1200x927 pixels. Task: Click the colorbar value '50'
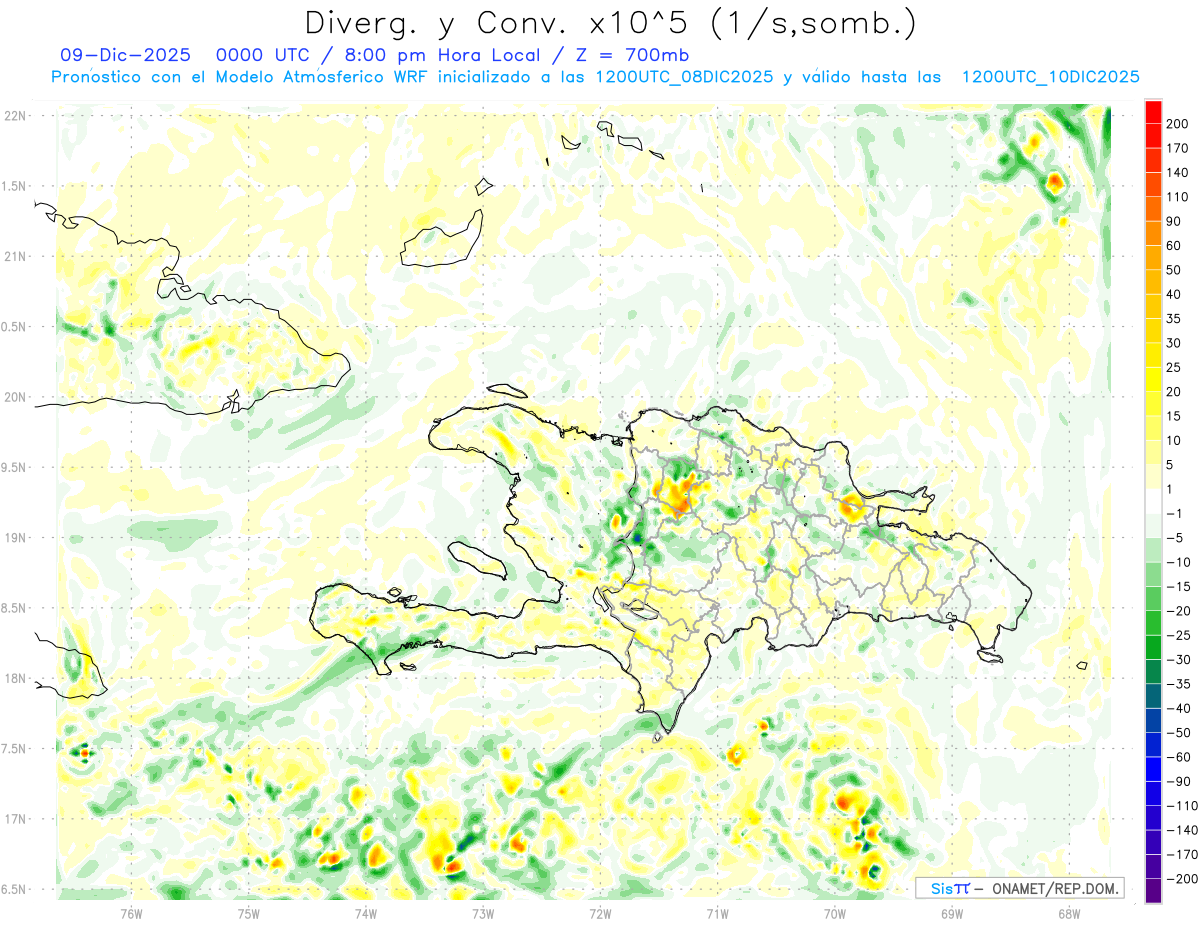[x=1175, y=270]
